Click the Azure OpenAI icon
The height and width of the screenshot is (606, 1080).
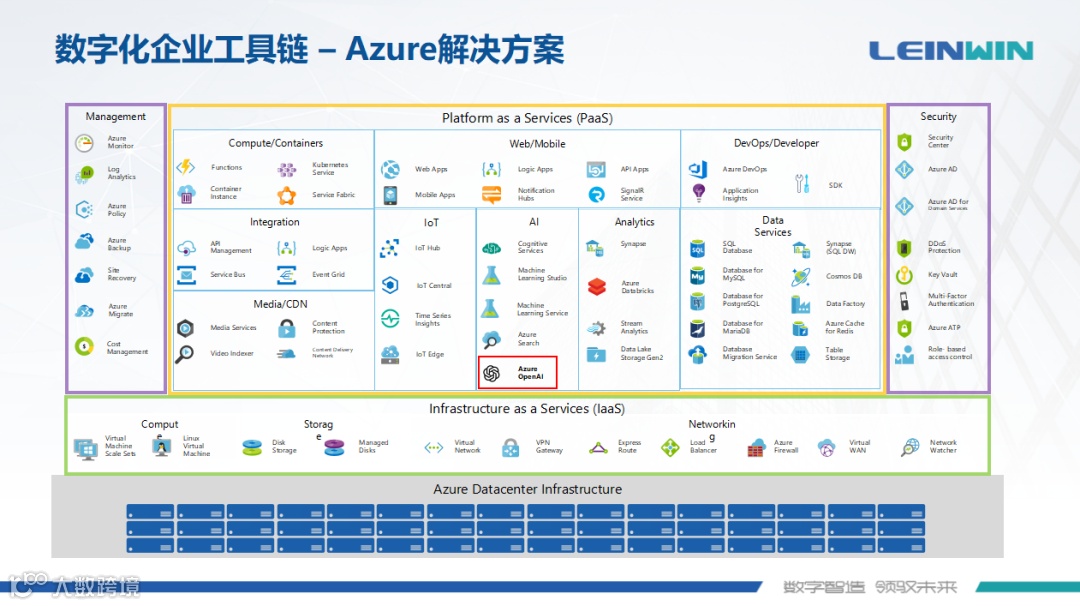tap(492, 373)
